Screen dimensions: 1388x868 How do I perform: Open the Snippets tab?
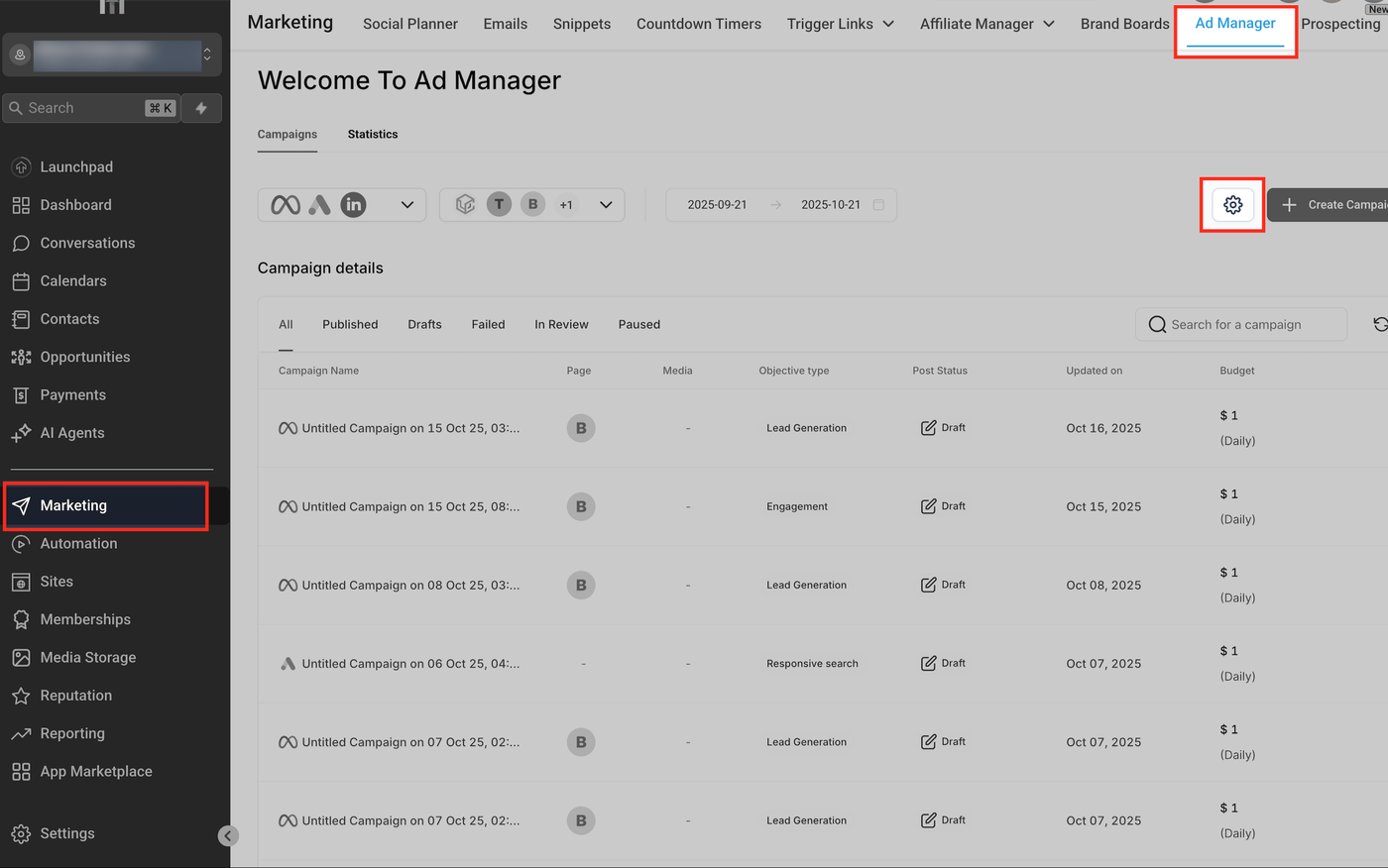(582, 24)
